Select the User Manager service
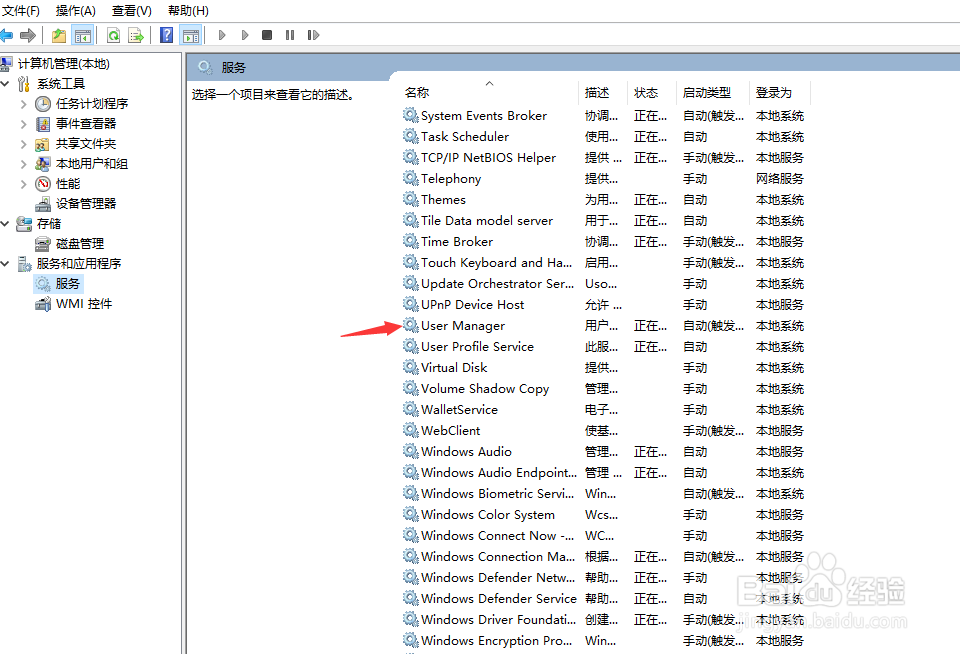 (463, 326)
